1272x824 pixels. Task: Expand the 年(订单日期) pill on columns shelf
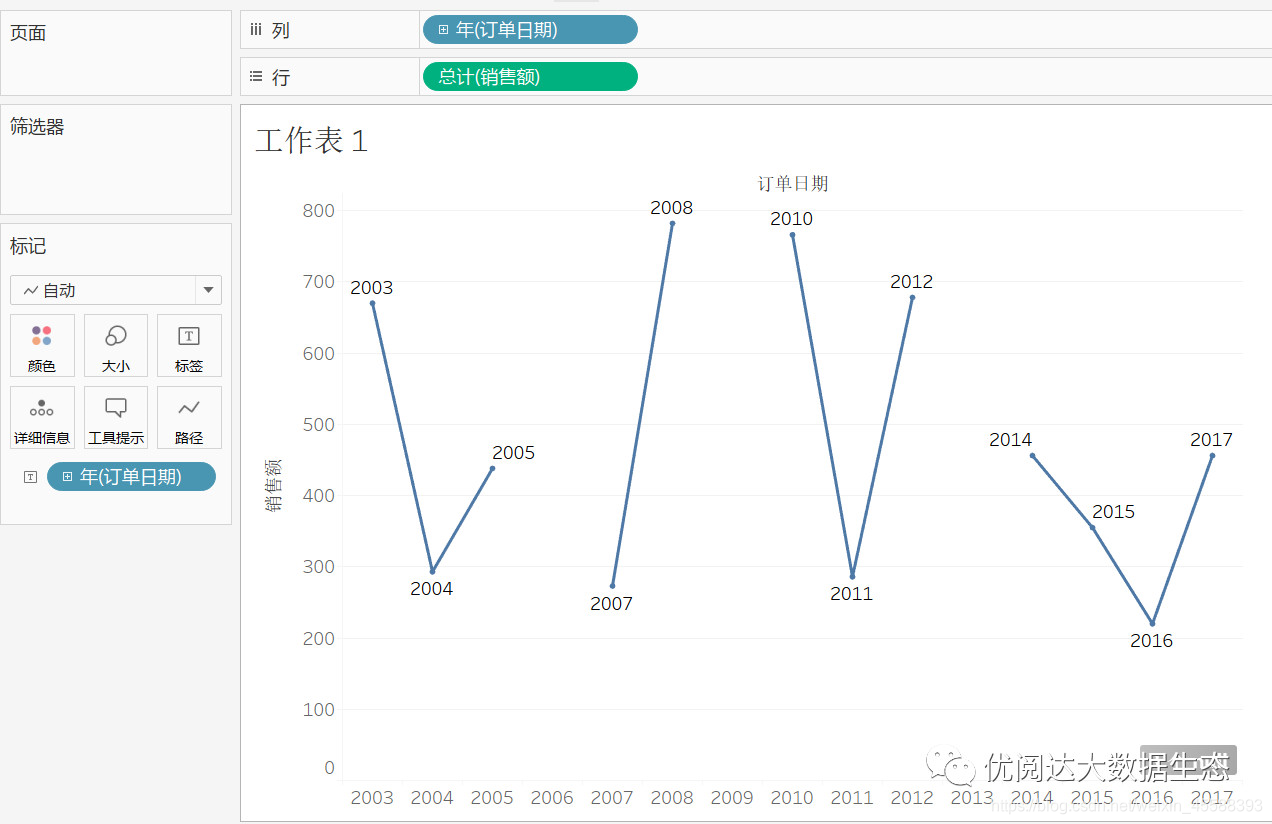[443, 30]
